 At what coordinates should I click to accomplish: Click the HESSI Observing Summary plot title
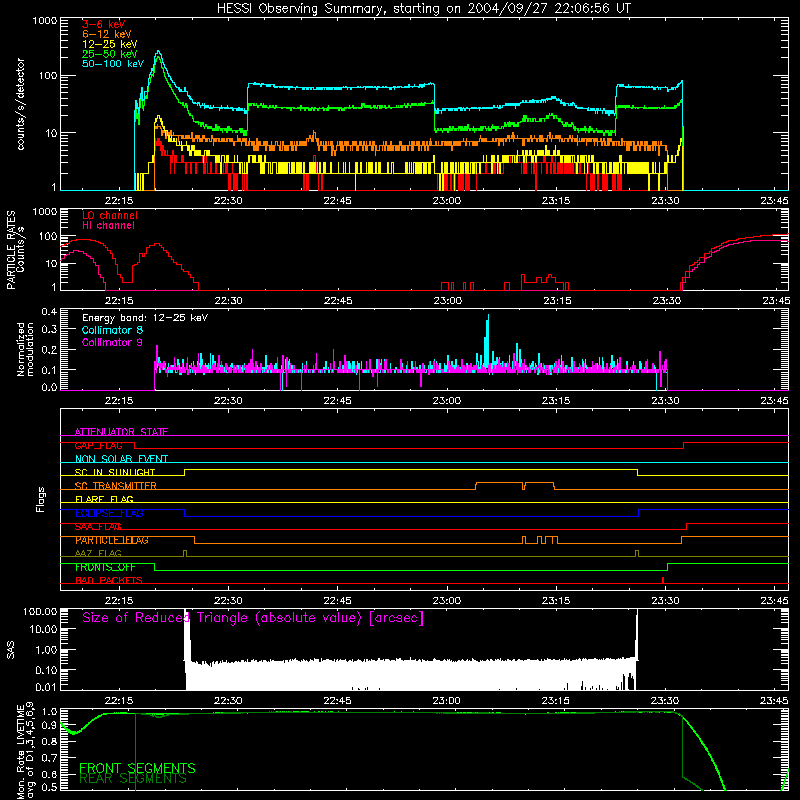[x=424, y=9]
